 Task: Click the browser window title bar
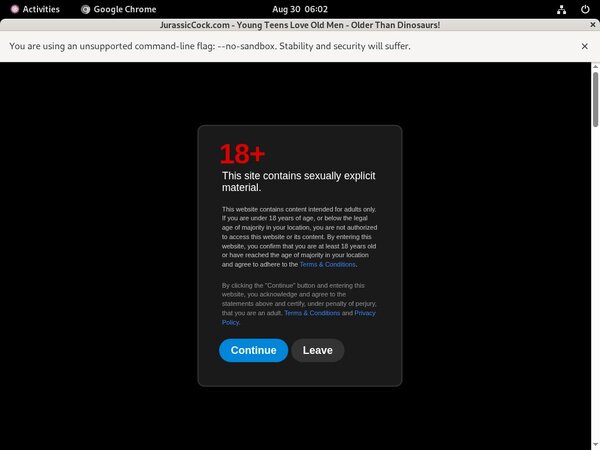[x=300, y=26]
